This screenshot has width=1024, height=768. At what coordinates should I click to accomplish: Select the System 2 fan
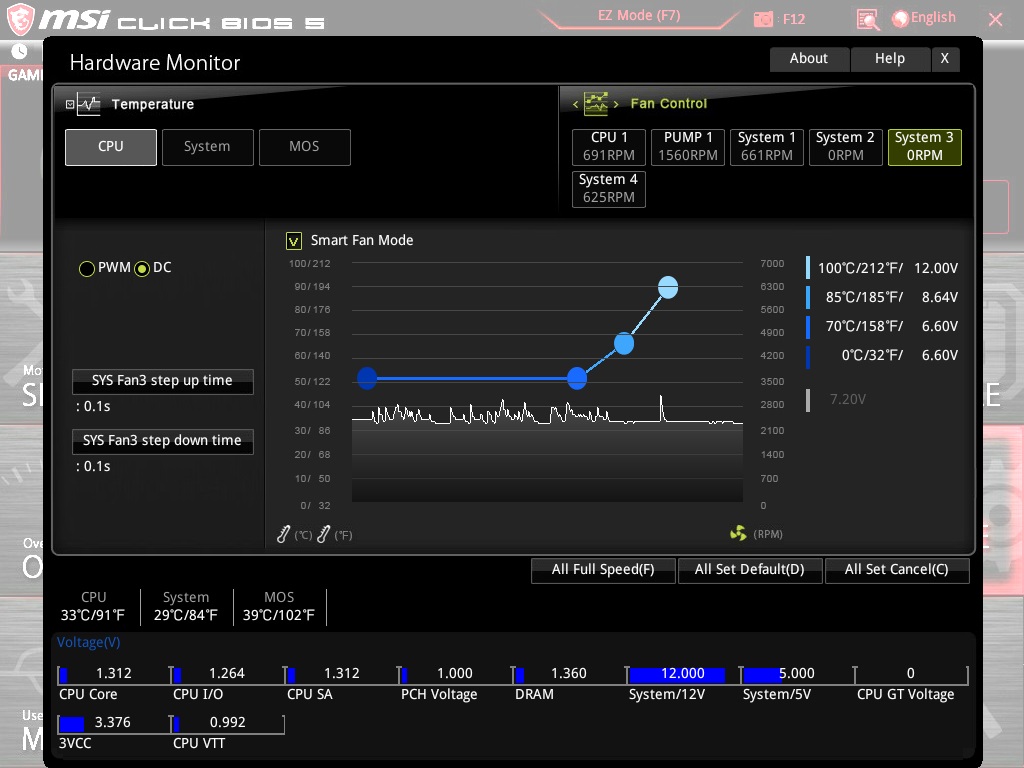coord(846,147)
